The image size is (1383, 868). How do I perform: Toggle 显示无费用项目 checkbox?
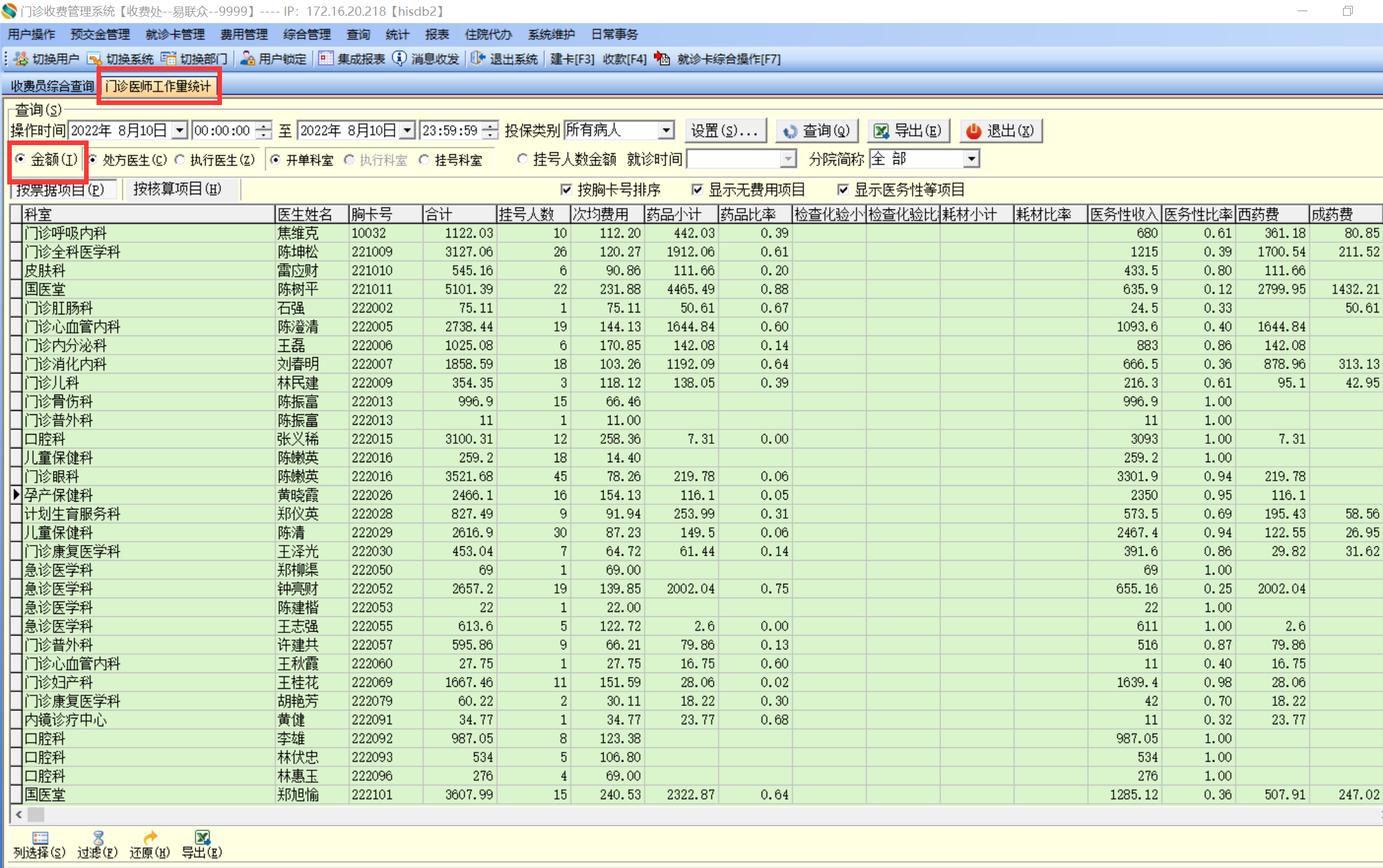pyautogui.click(x=697, y=190)
